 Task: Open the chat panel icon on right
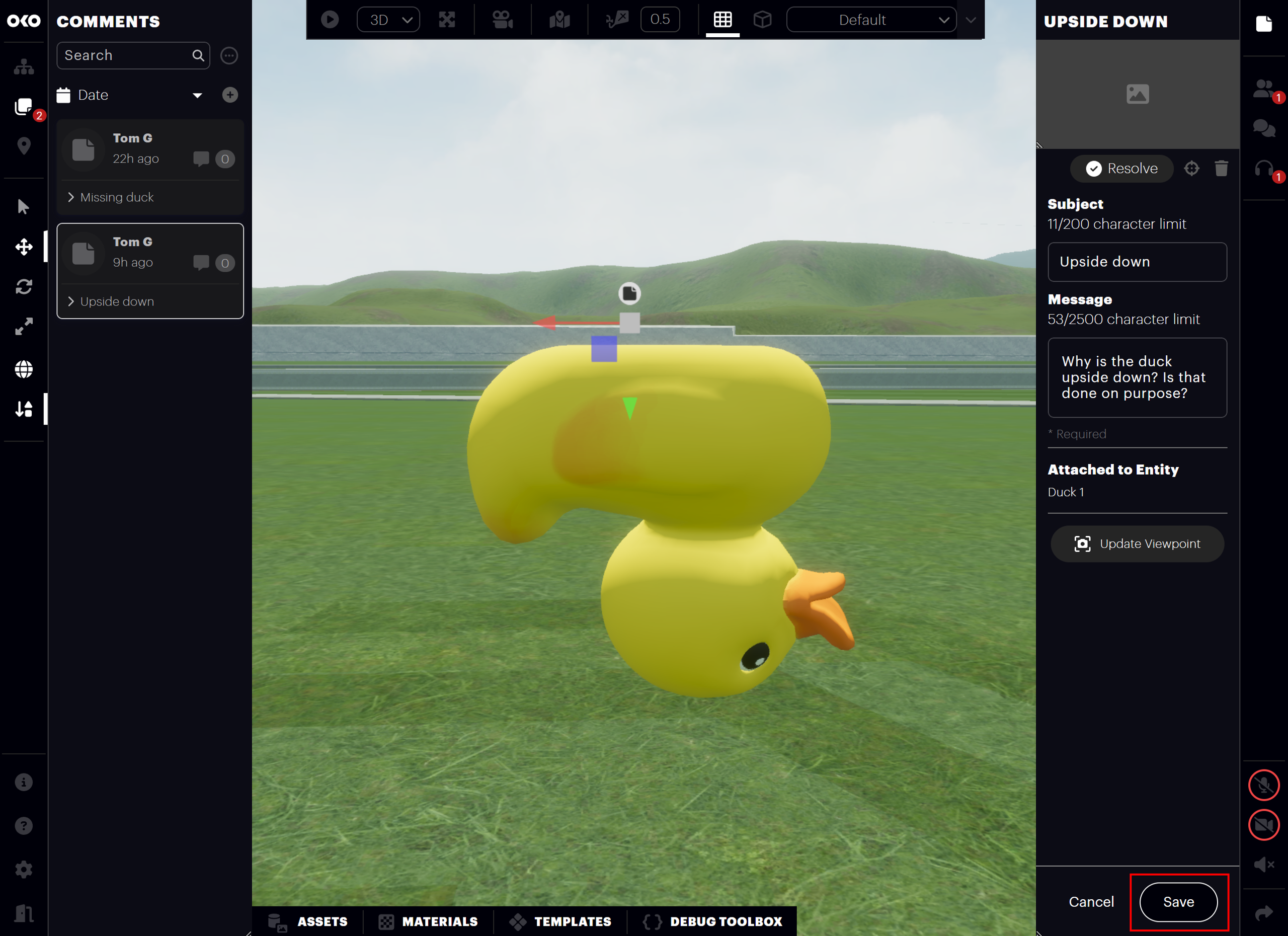(1263, 128)
